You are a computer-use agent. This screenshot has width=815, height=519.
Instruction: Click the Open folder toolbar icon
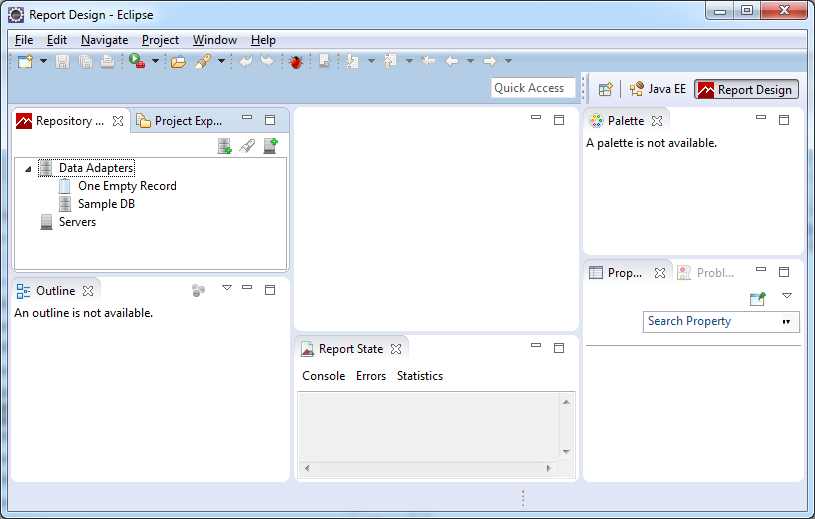tap(178, 62)
